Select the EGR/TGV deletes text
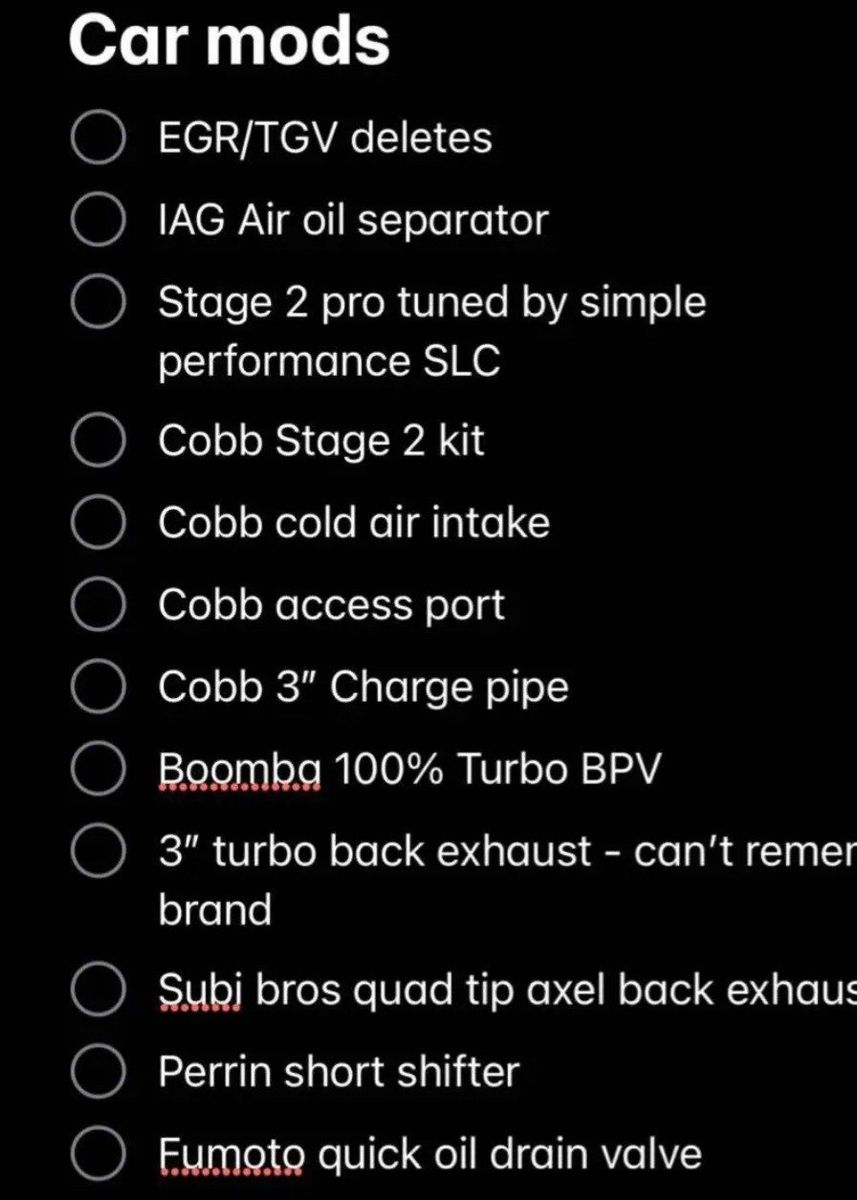Screen dimensions: 857x1200 (x=325, y=138)
